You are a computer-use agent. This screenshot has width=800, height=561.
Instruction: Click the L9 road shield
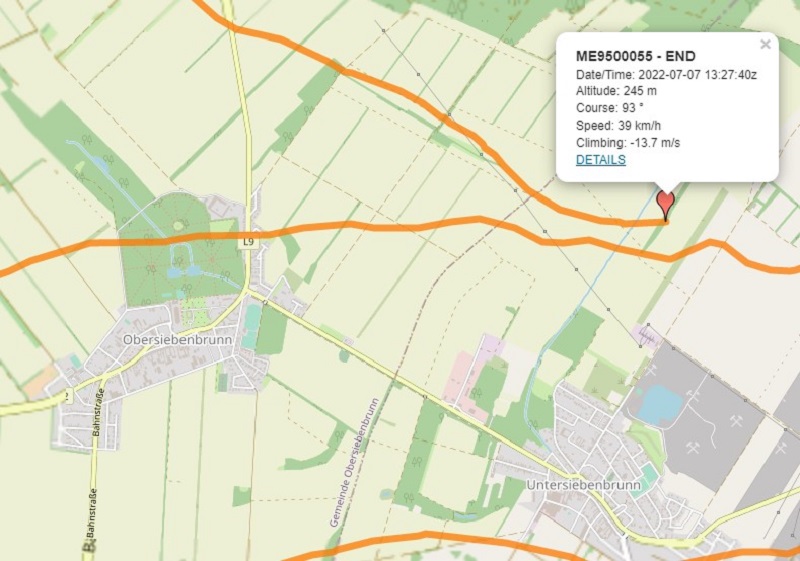pyautogui.click(x=248, y=242)
